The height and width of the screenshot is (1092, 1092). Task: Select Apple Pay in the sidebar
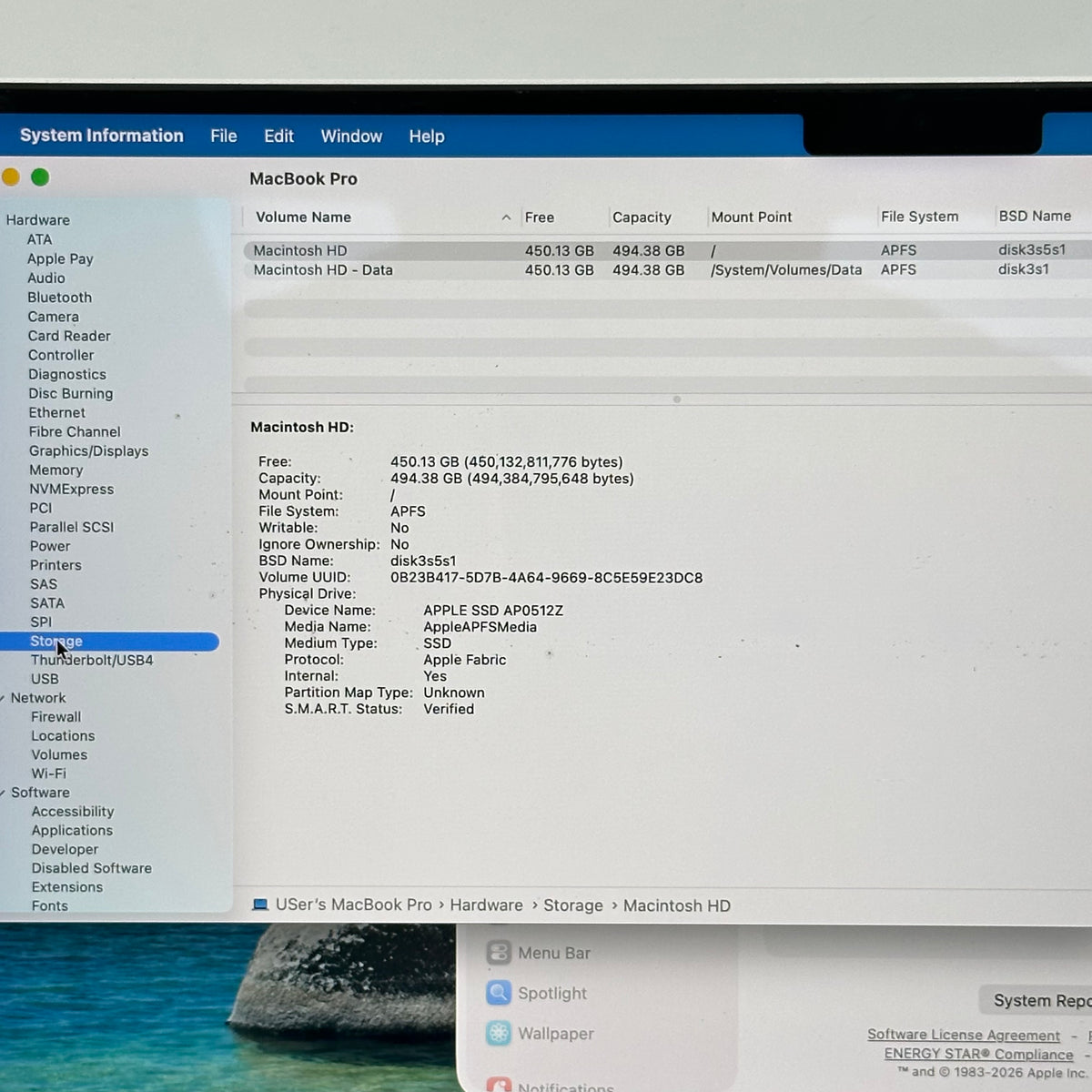60,258
